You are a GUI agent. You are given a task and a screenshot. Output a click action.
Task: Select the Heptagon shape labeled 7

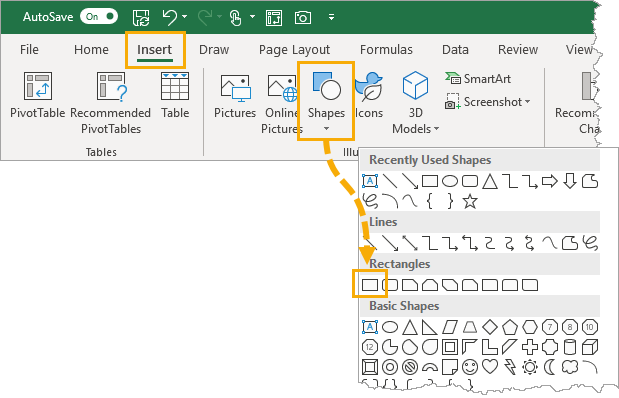coord(550,327)
